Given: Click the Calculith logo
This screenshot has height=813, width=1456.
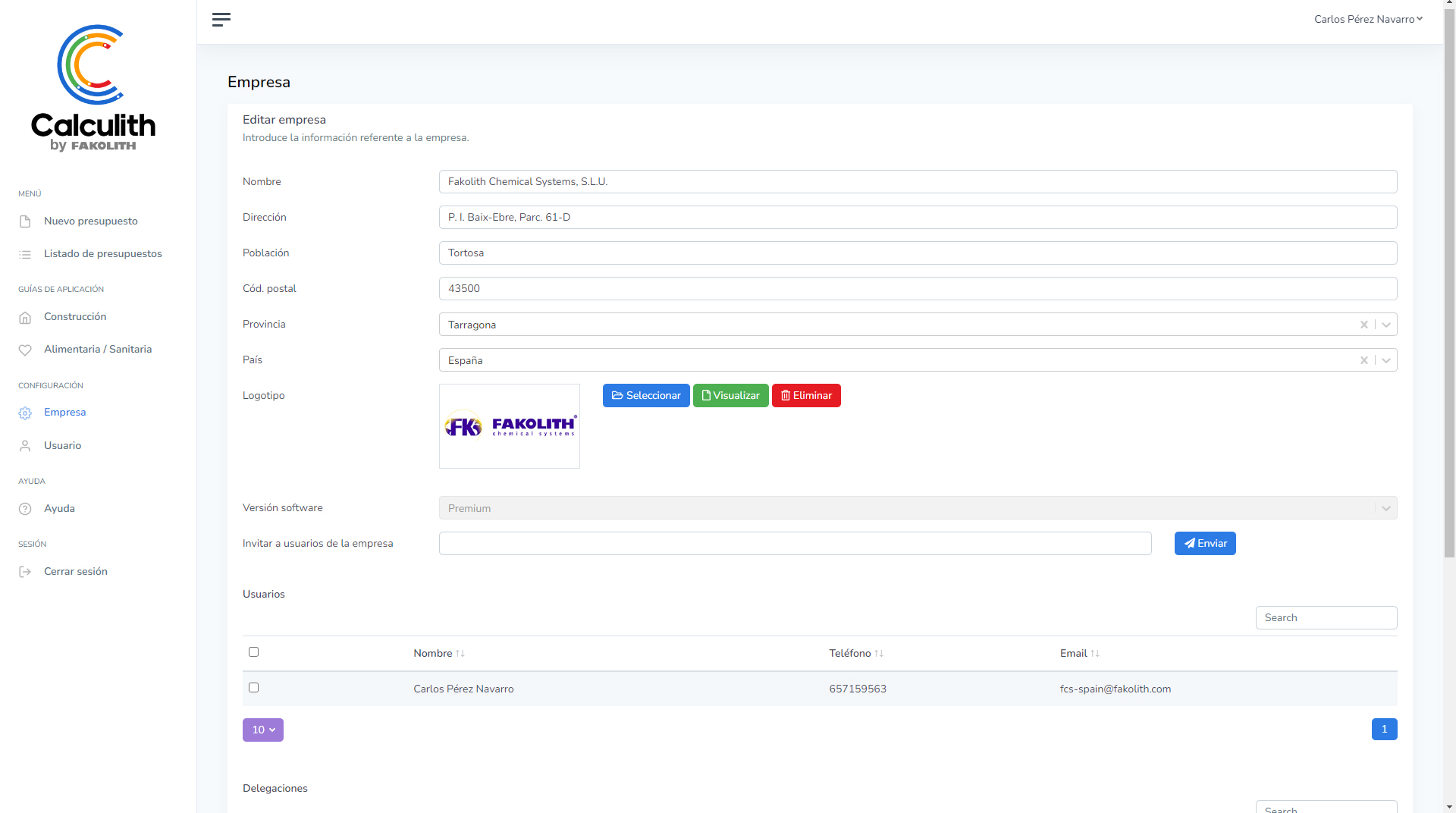Looking at the screenshot, I should pos(93,88).
